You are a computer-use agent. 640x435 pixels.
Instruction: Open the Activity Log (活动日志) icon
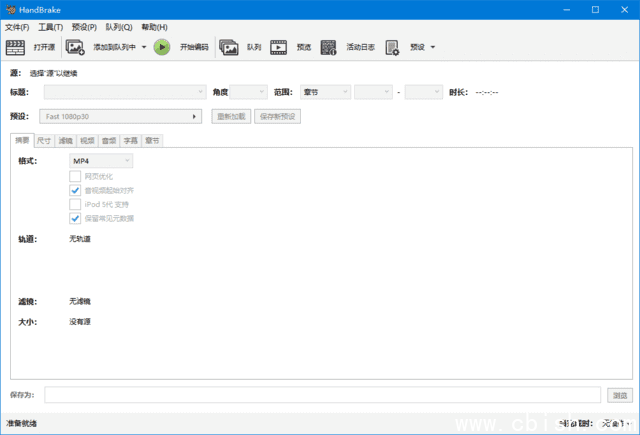329,47
